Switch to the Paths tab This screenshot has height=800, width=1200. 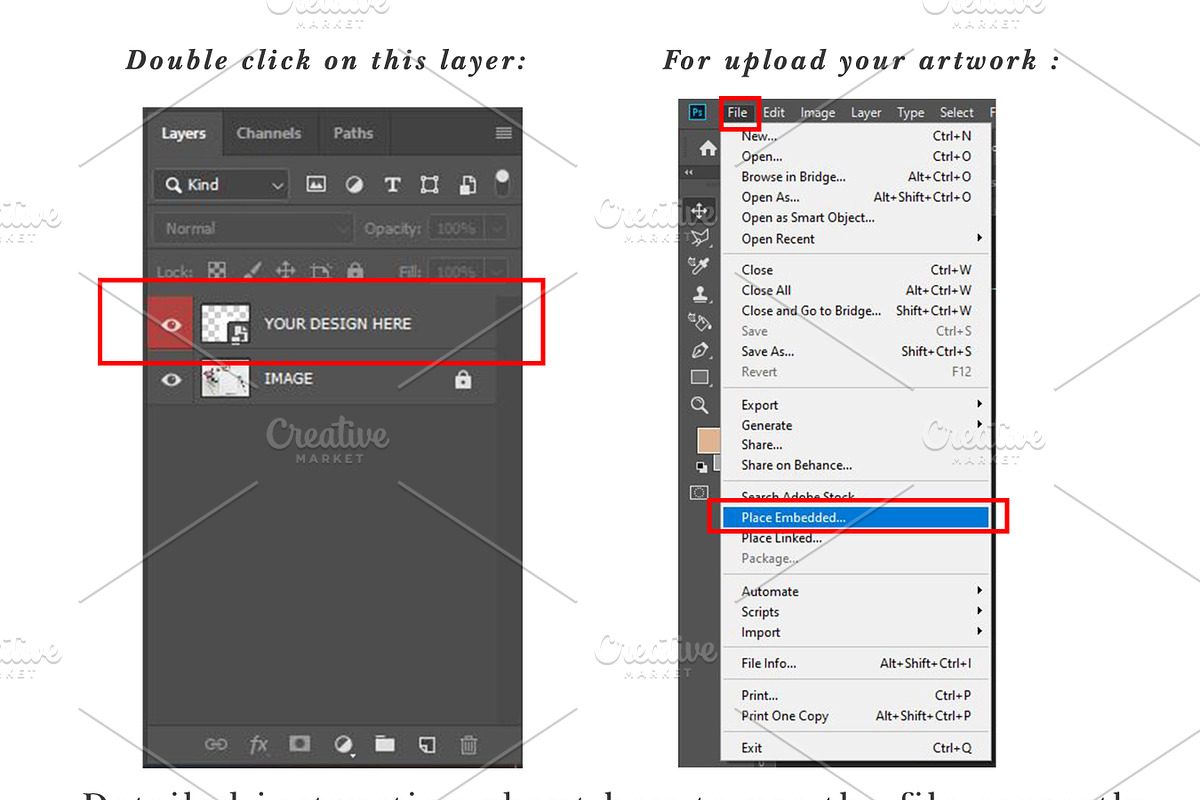[353, 133]
